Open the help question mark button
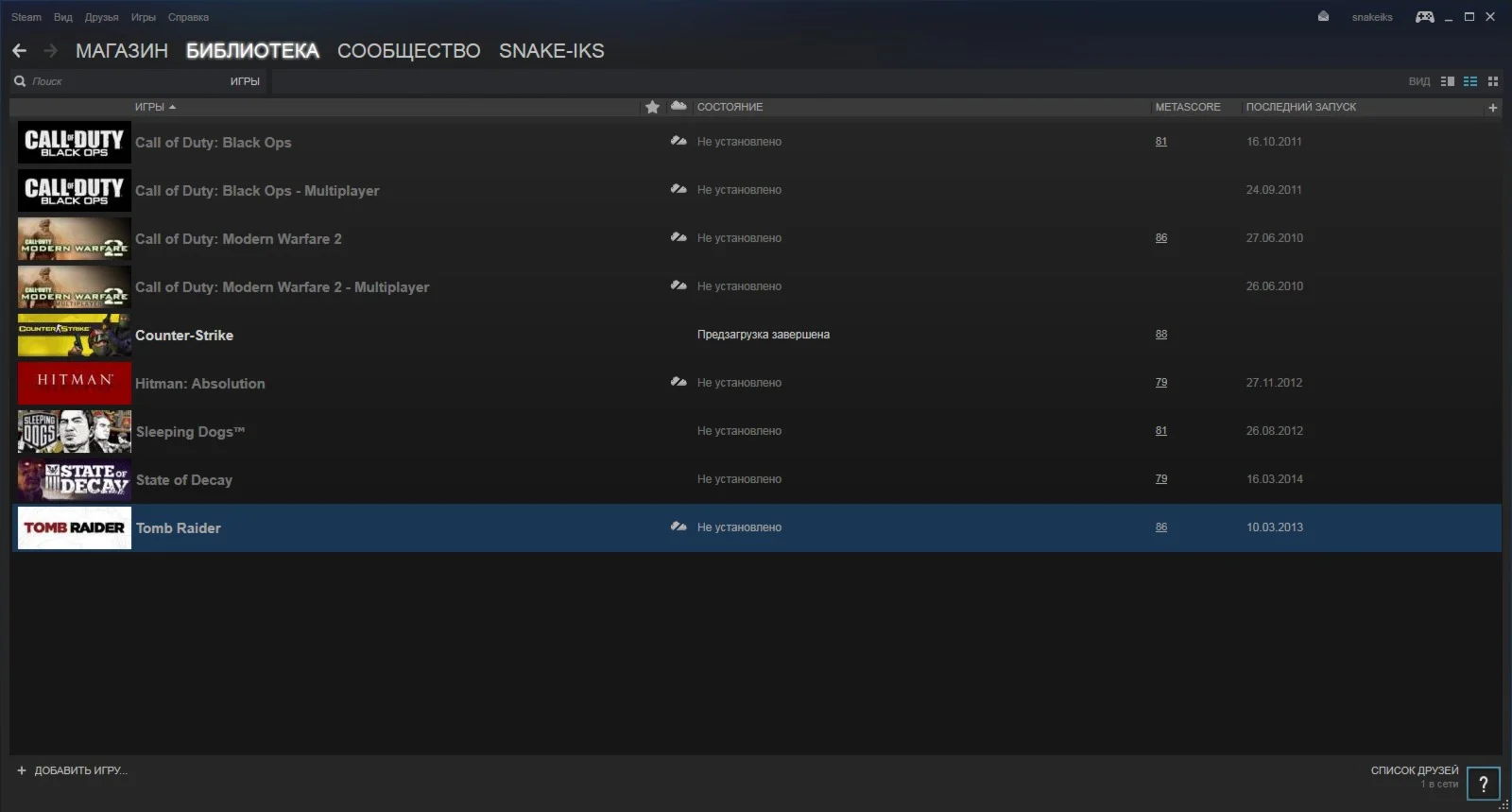The width and height of the screenshot is (1512, 812). coord(1484,784)
